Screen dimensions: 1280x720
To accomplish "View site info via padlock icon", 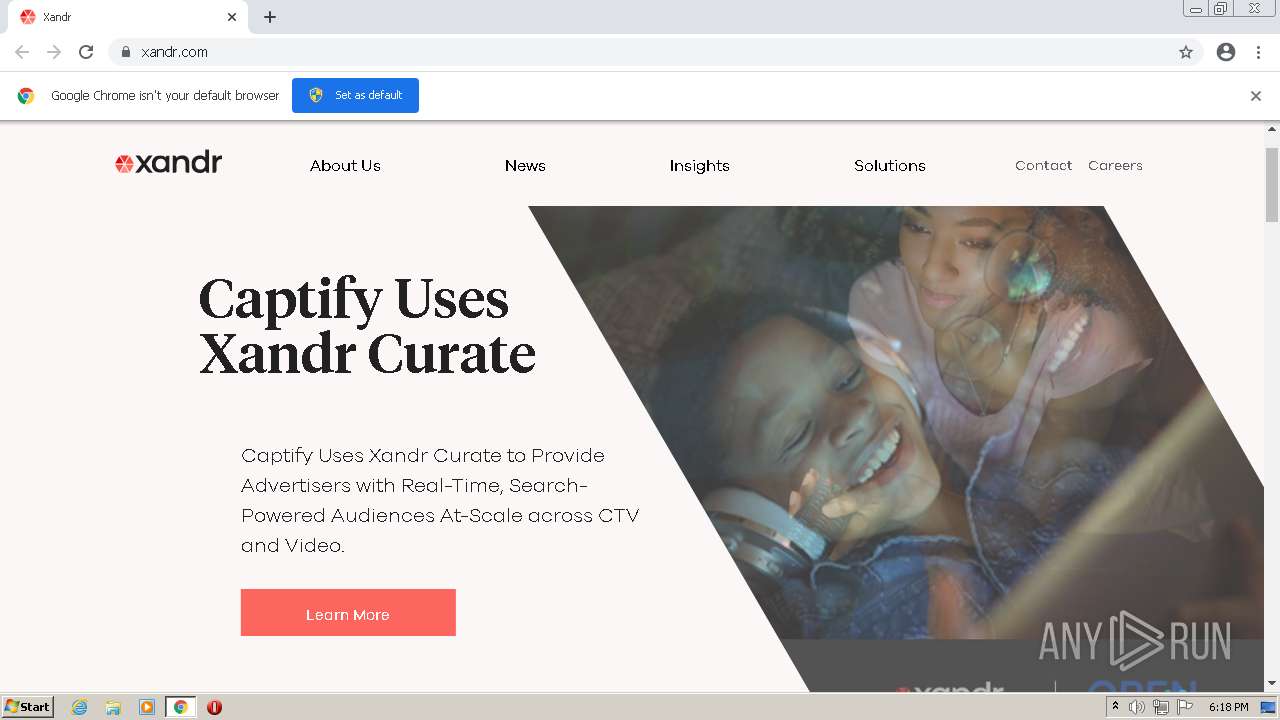I will (x=125, y=52).
